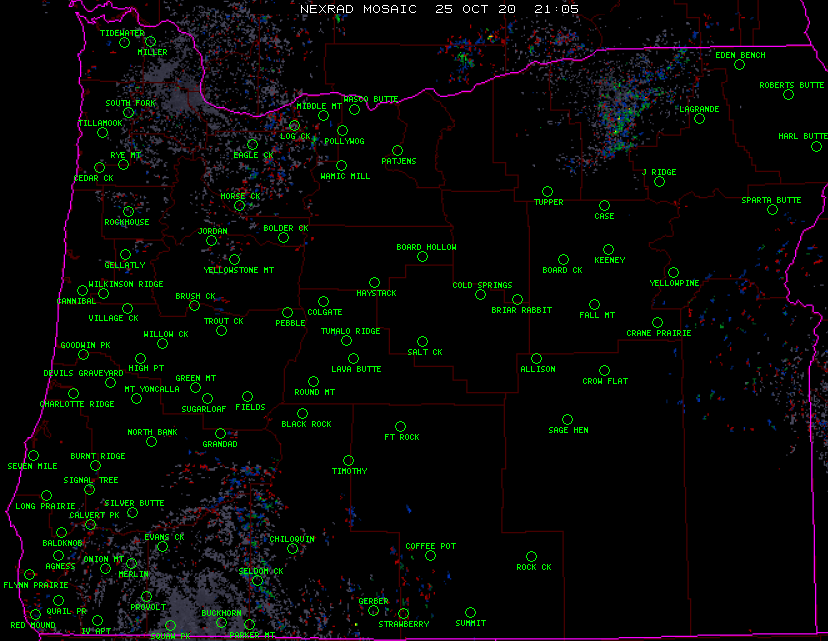Click the LAGRANDE station marker circle
The height and width of the screenshot is (641, 828).
coord(700,119)
